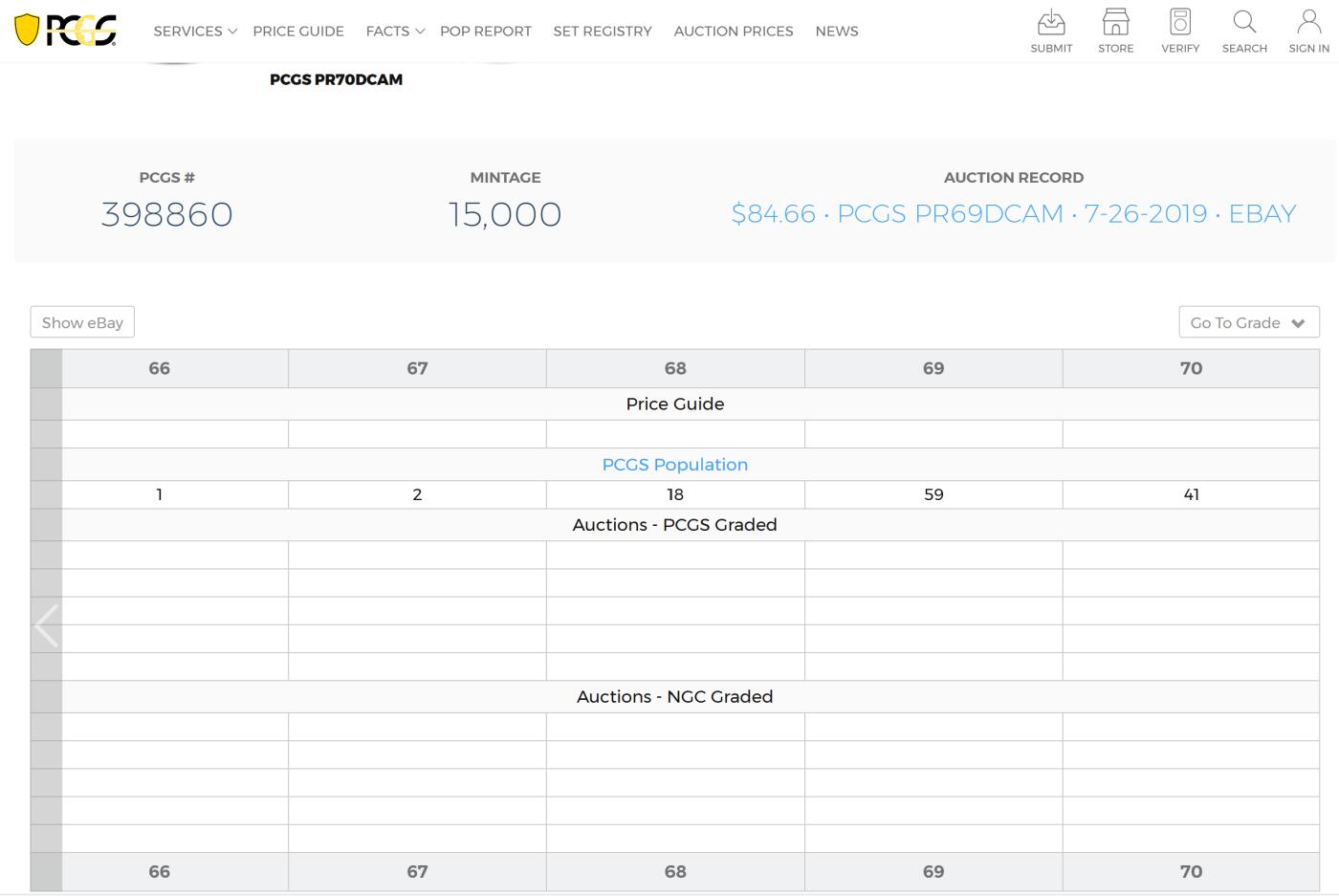The image size is (1339, 896).
Task: Open the News section
Action: click(x=837, y=32)
